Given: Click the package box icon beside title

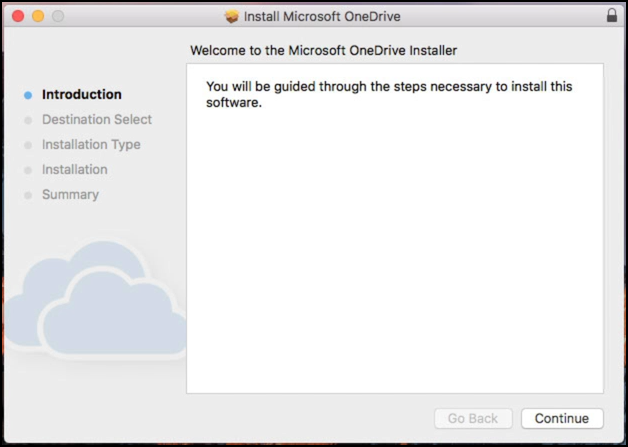Looking at the screenshot, I should 231,16.
